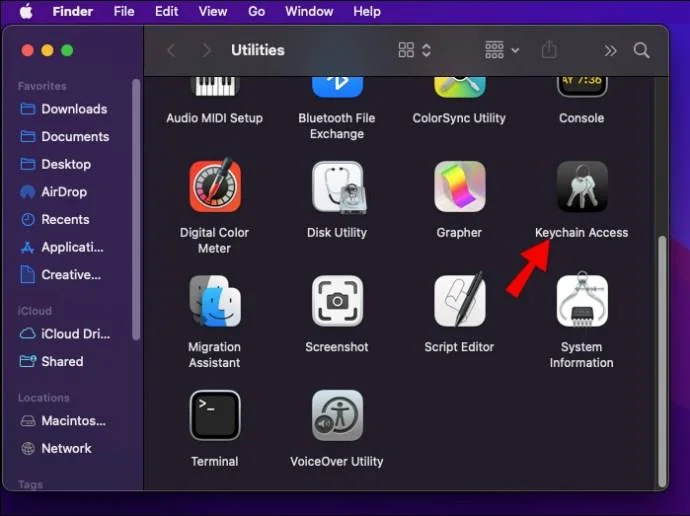690x516 pixels.
Task: Select Macintosh HD in the sidebar
Action: (63, 421)
